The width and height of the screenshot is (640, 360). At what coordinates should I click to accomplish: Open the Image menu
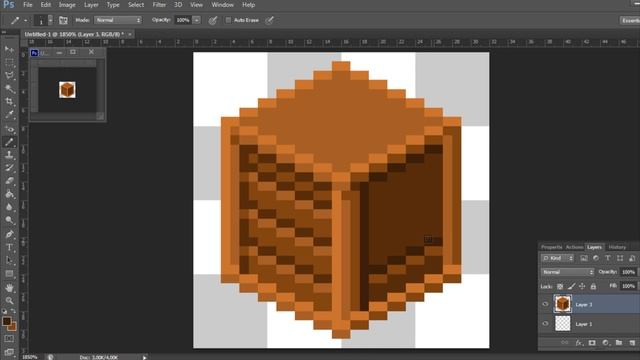pos(67,5)
